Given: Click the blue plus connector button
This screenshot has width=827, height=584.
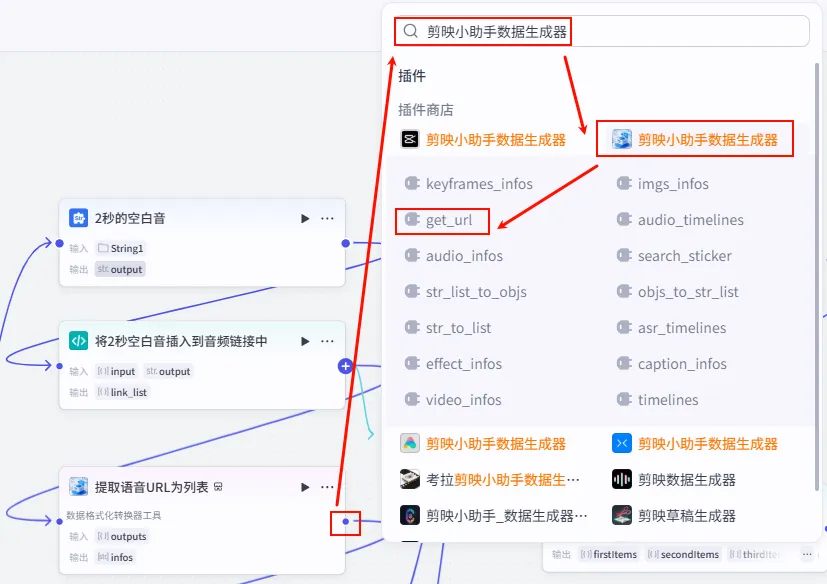Looking at the screenshot, I should point(345,366).
